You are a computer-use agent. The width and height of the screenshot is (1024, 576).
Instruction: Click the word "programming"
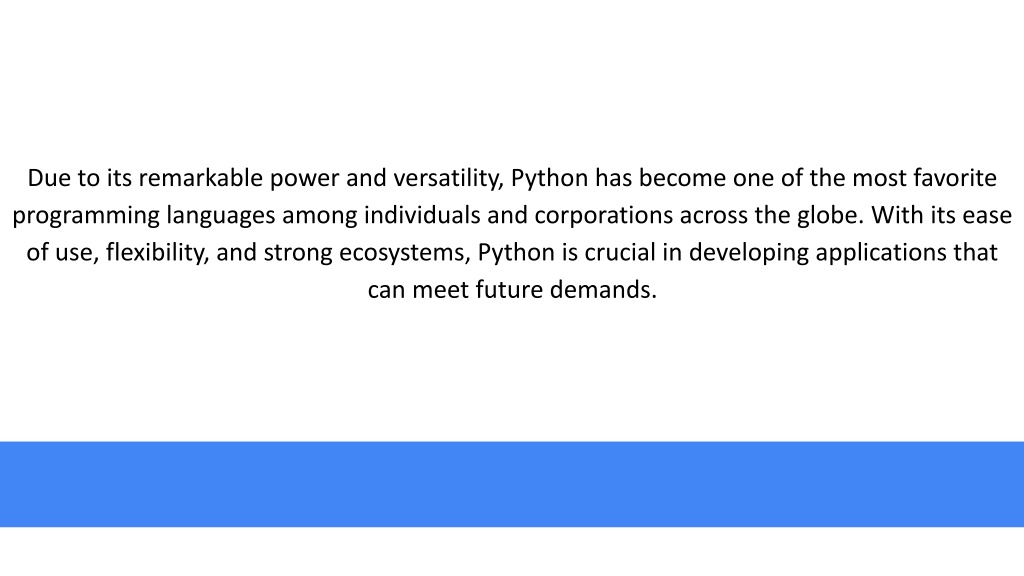point(86,216)
